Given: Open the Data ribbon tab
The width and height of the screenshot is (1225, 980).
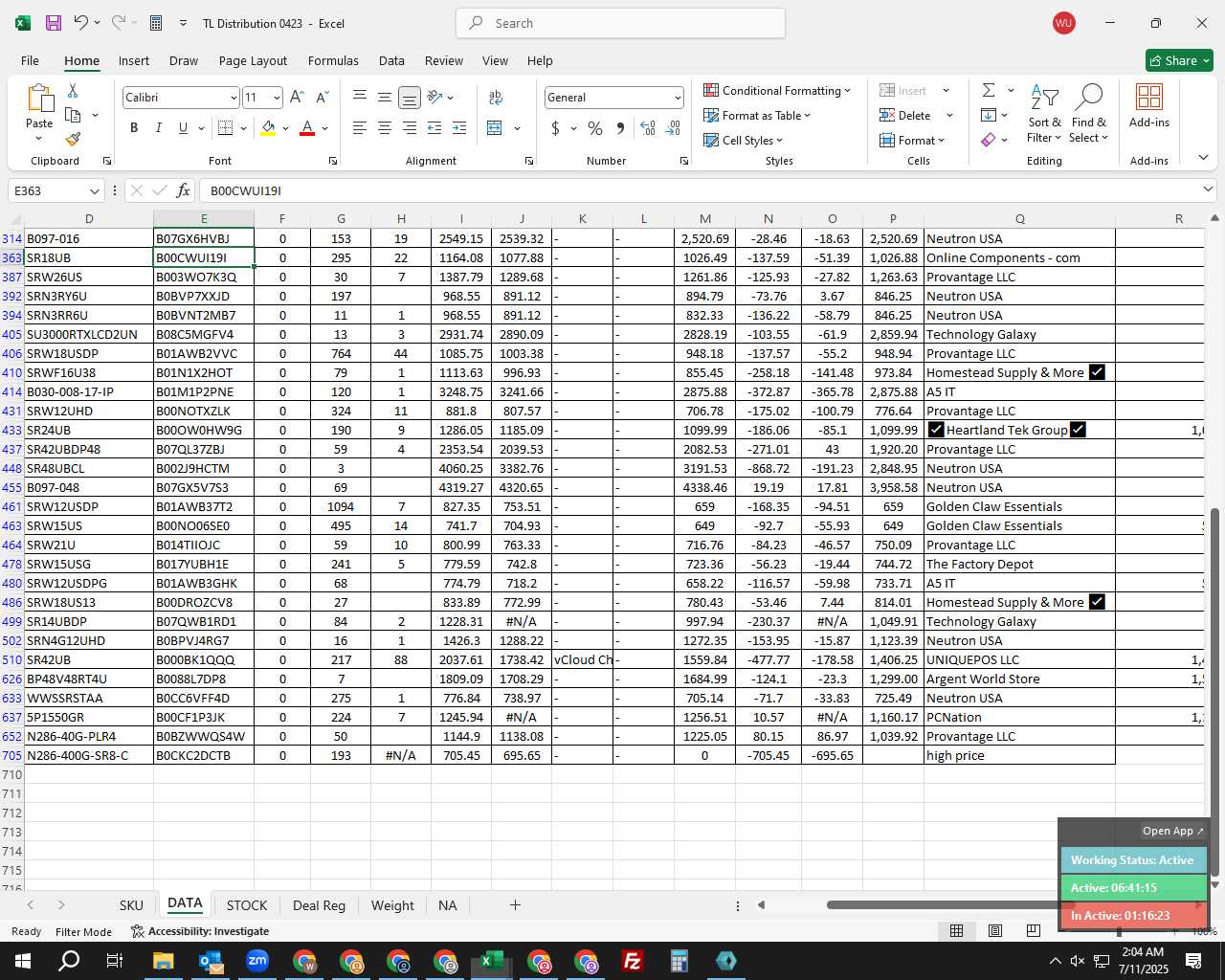Looking at the screenshot, I should coord(391,60).
